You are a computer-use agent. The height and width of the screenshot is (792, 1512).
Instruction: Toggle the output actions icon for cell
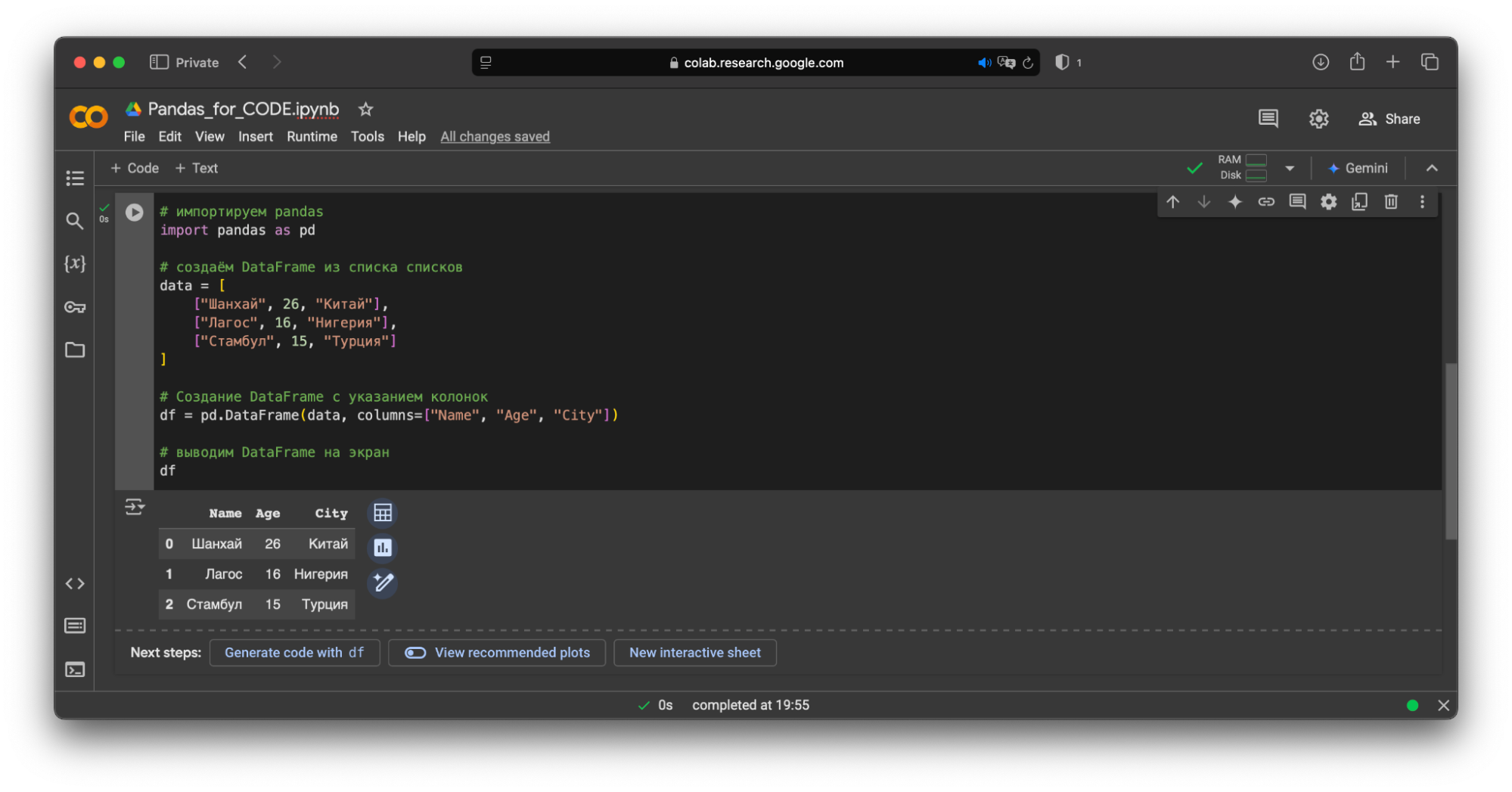coord(135,507)
